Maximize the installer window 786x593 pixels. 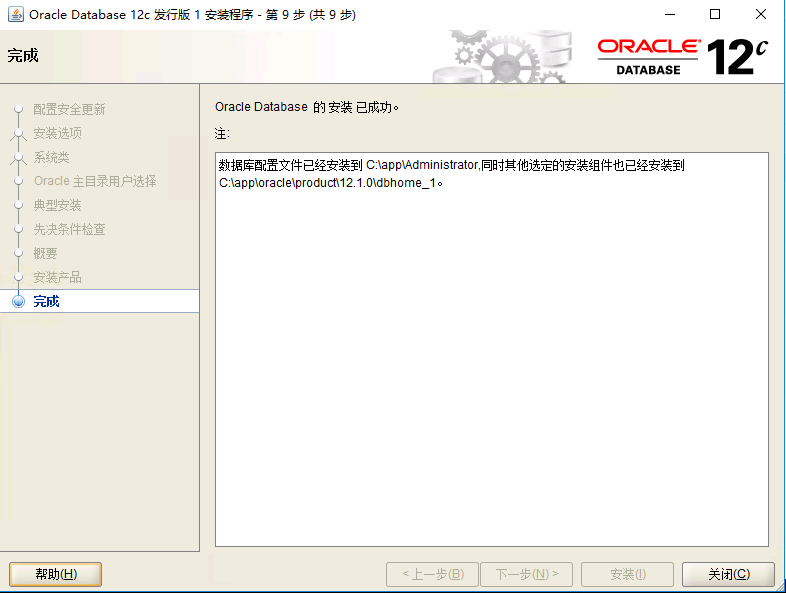(x=715, y=15)
